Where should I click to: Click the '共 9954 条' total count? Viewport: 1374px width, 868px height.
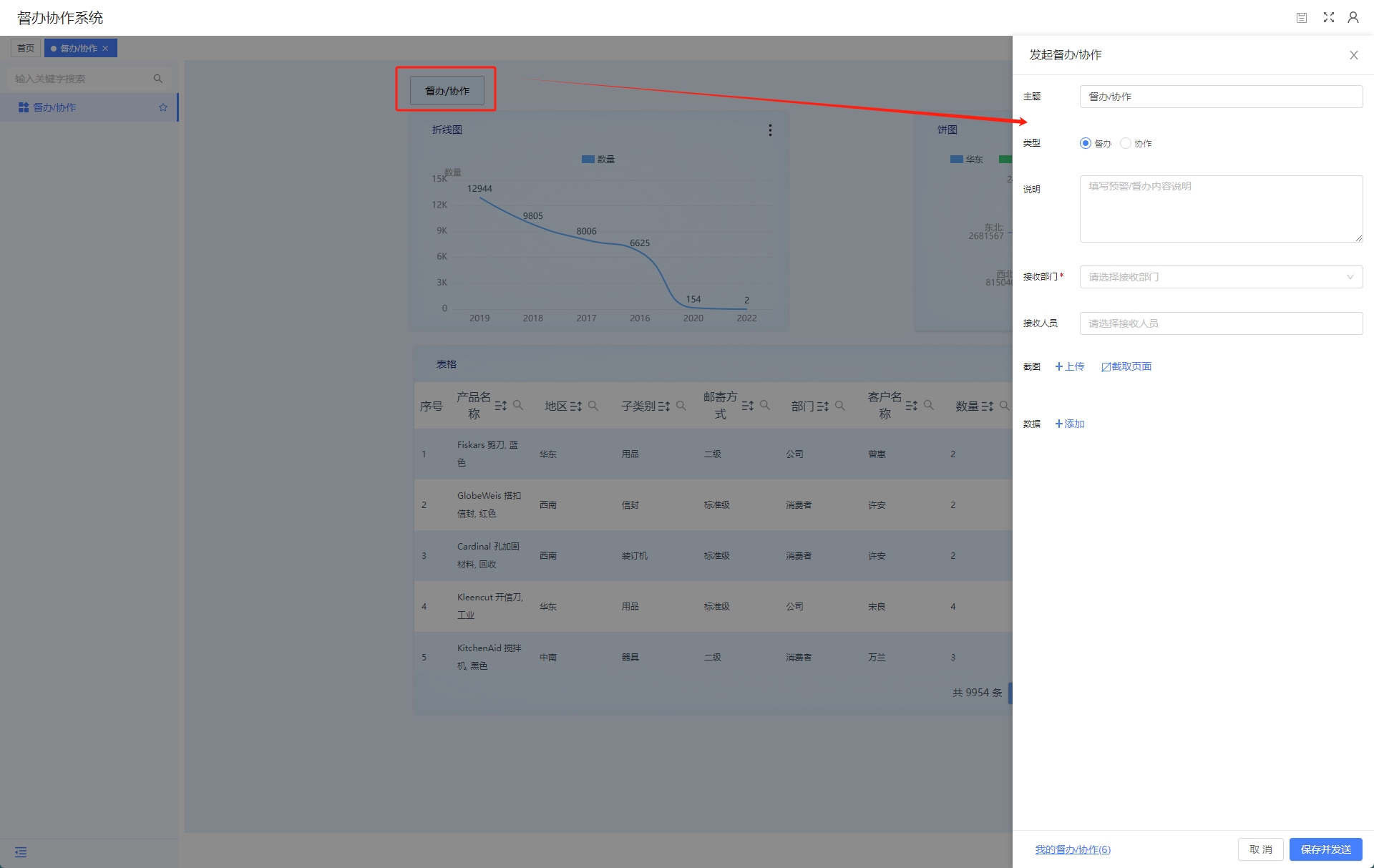click(977, 693)
